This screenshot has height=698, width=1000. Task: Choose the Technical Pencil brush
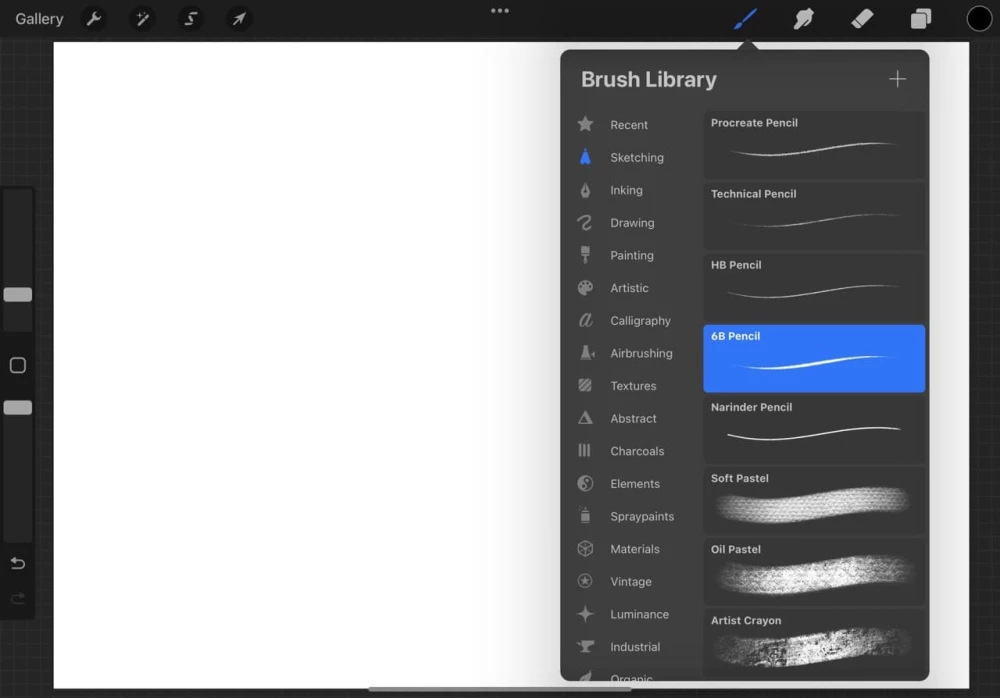[x=814, y=216]
